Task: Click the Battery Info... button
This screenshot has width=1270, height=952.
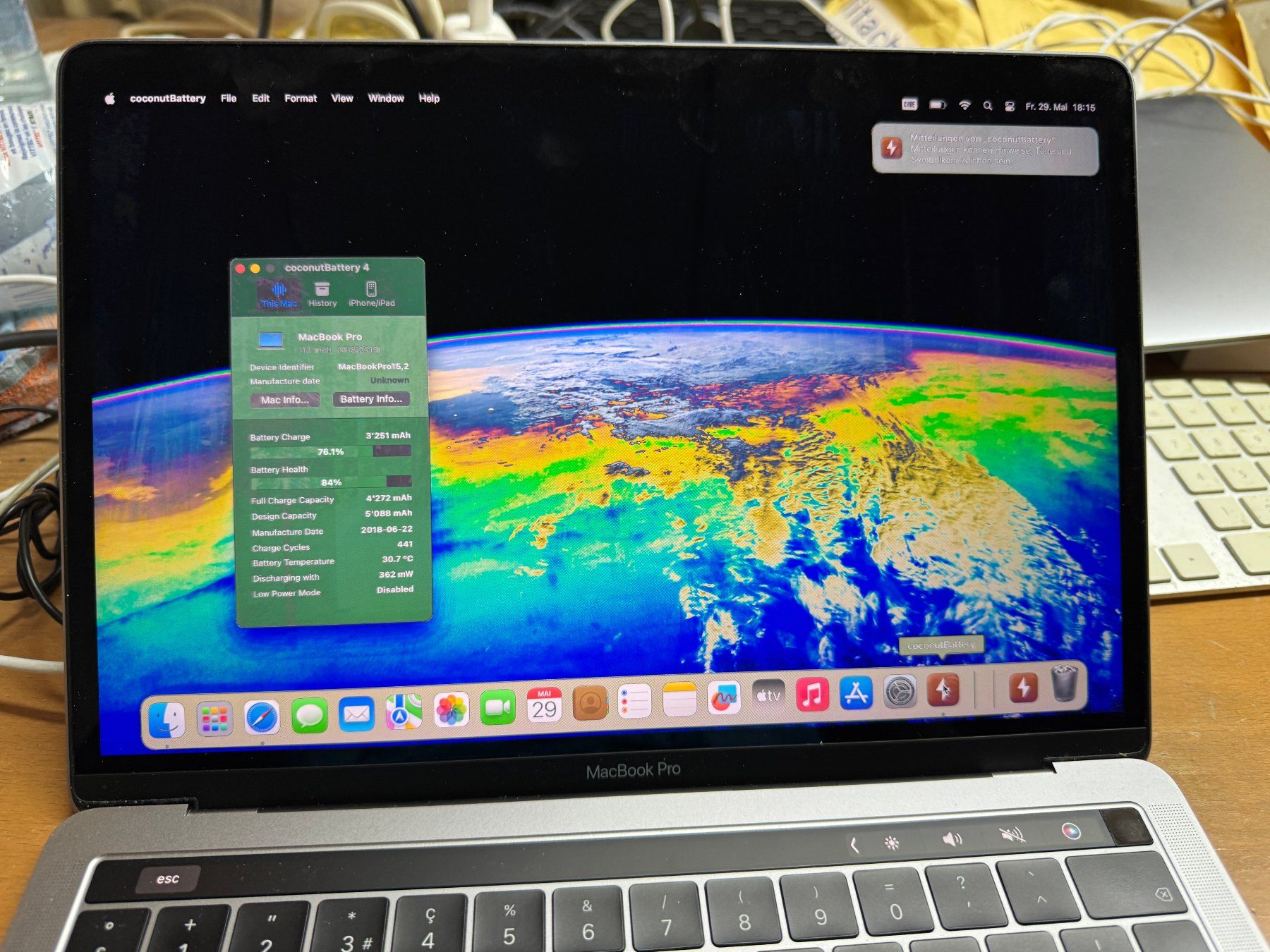Action: pos(371,399)
